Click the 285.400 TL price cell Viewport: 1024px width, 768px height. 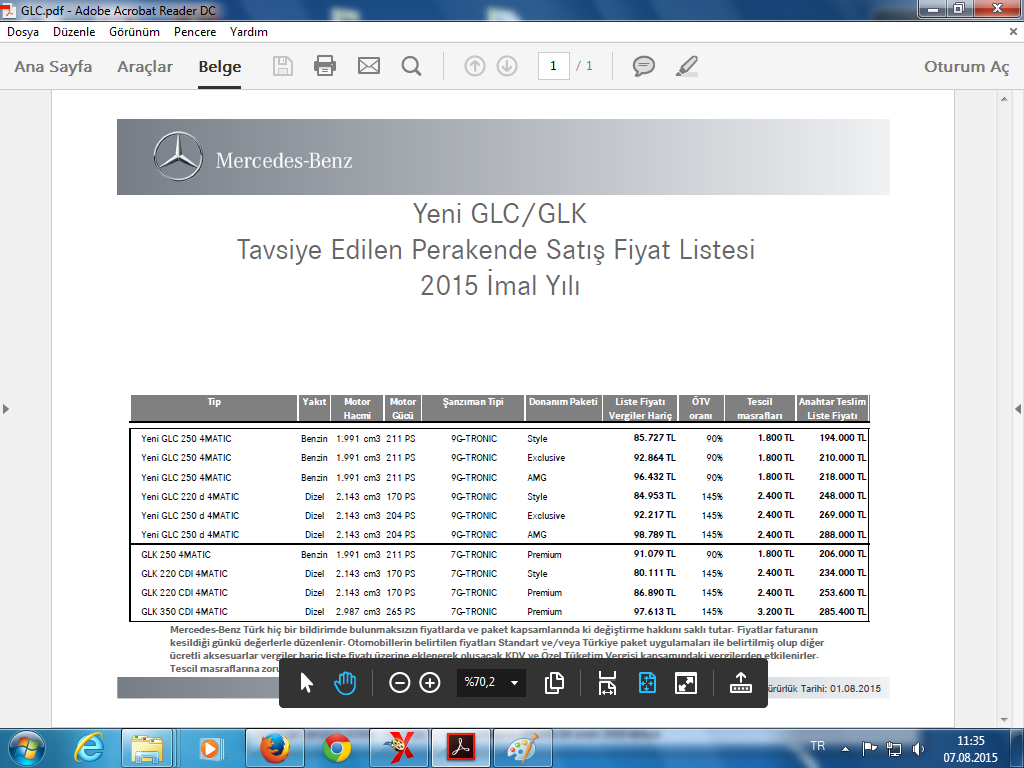coord(842,611)
